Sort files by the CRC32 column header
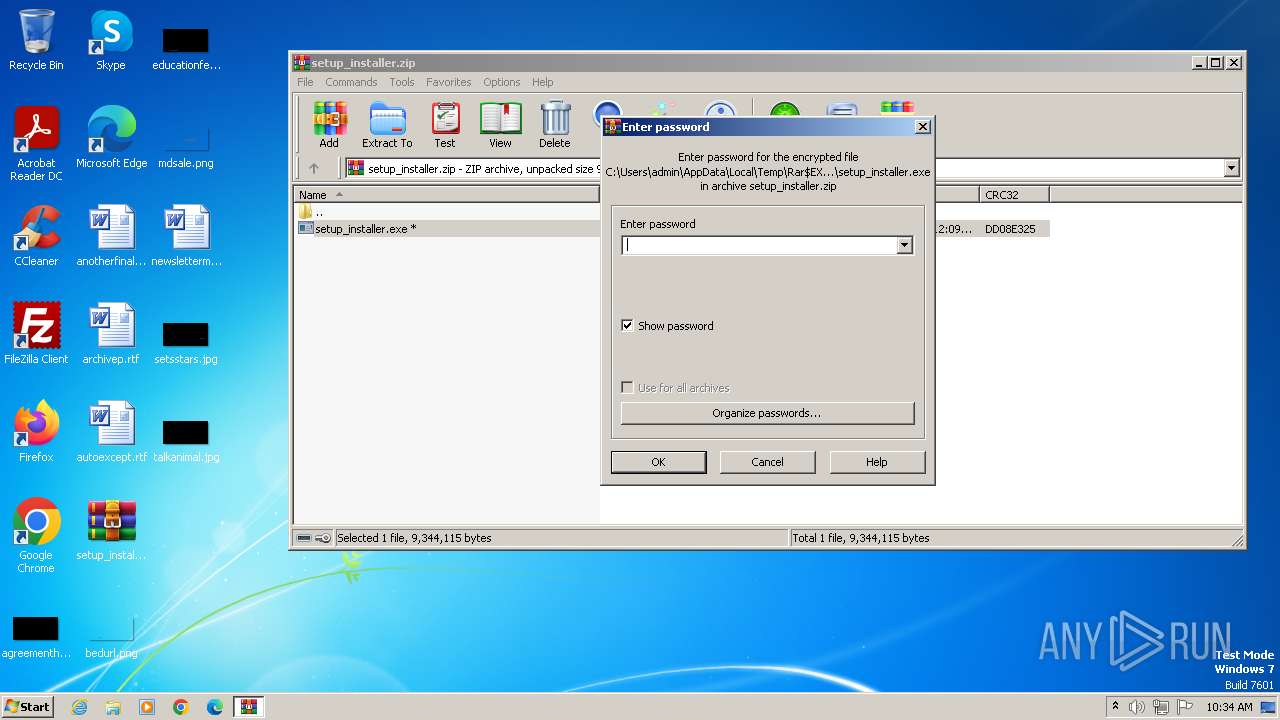 pos(1014,195)
